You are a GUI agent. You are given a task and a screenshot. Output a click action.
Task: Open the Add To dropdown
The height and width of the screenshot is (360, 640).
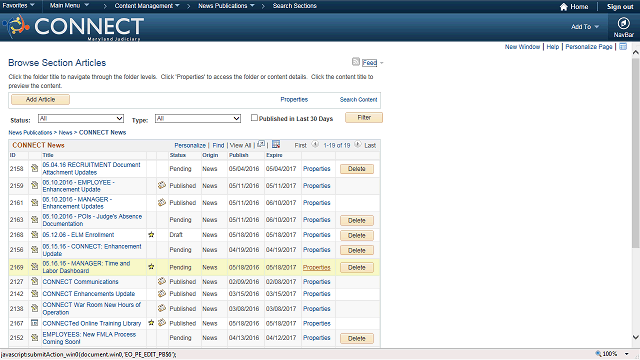(x=585, y=27)
